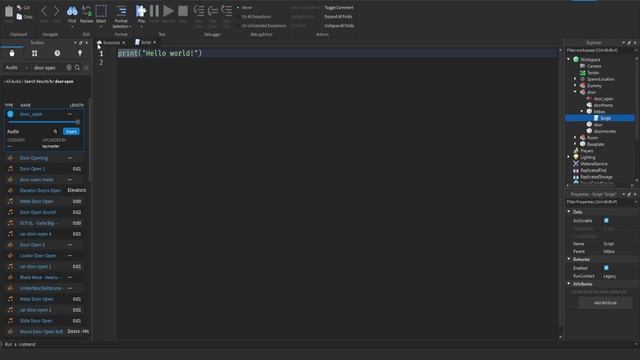Click the Add Attribute button
Viewport: 640px width, 360px height.
605,303
